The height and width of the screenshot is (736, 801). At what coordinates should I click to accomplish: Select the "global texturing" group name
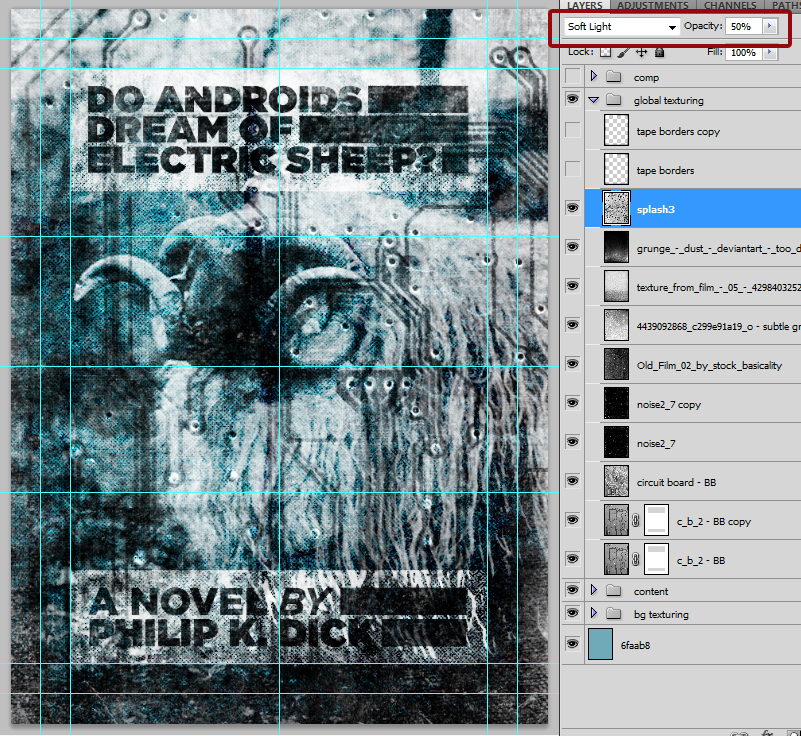pos(669,101)
